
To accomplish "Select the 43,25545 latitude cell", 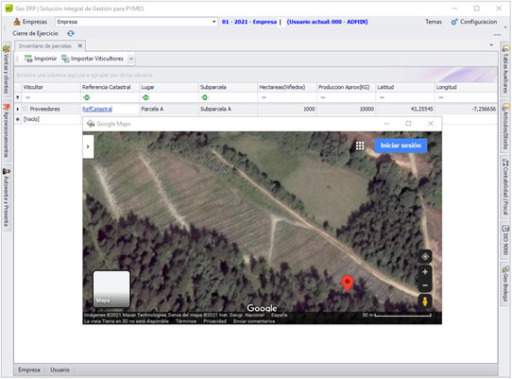I will click(x=405, y=109).
